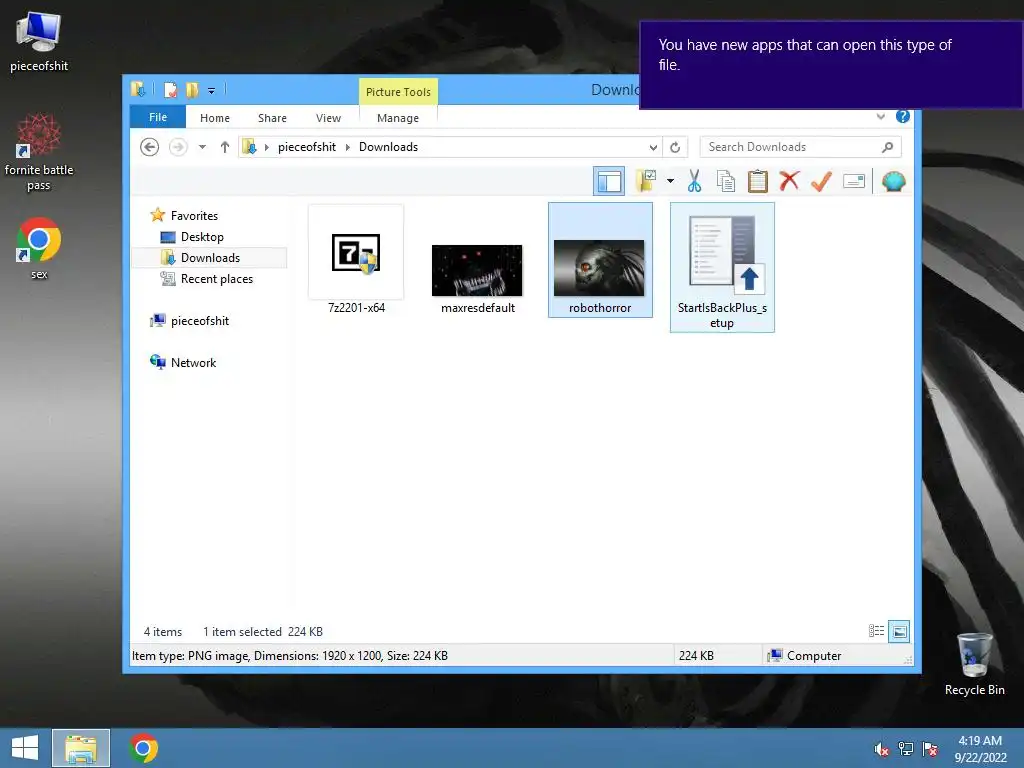Open the address bar history dropdown
The height and width of the screenshot is (768, 1024).
pyautogui.click(x=653, y=147)
